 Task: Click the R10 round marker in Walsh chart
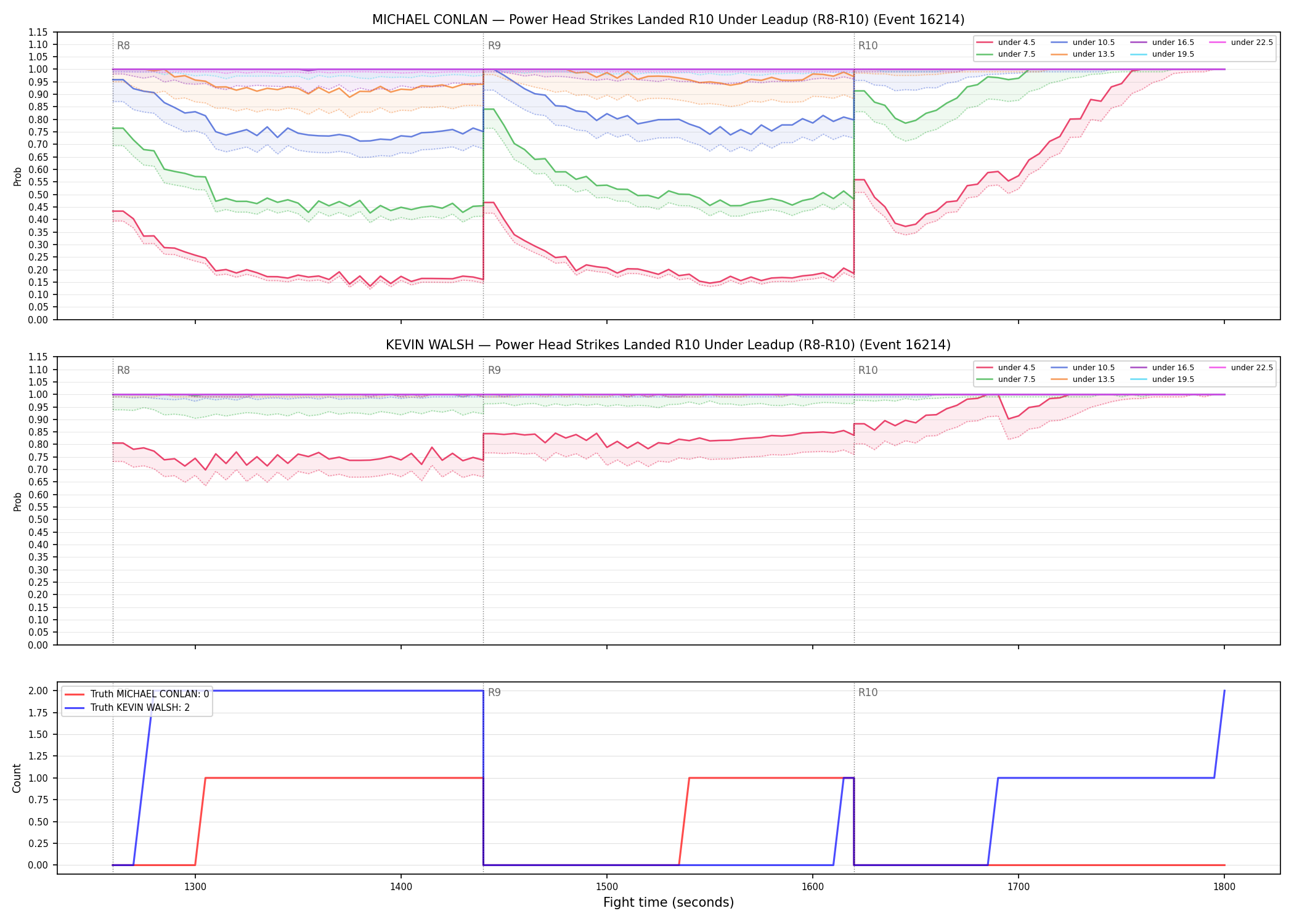pos(868,371)
